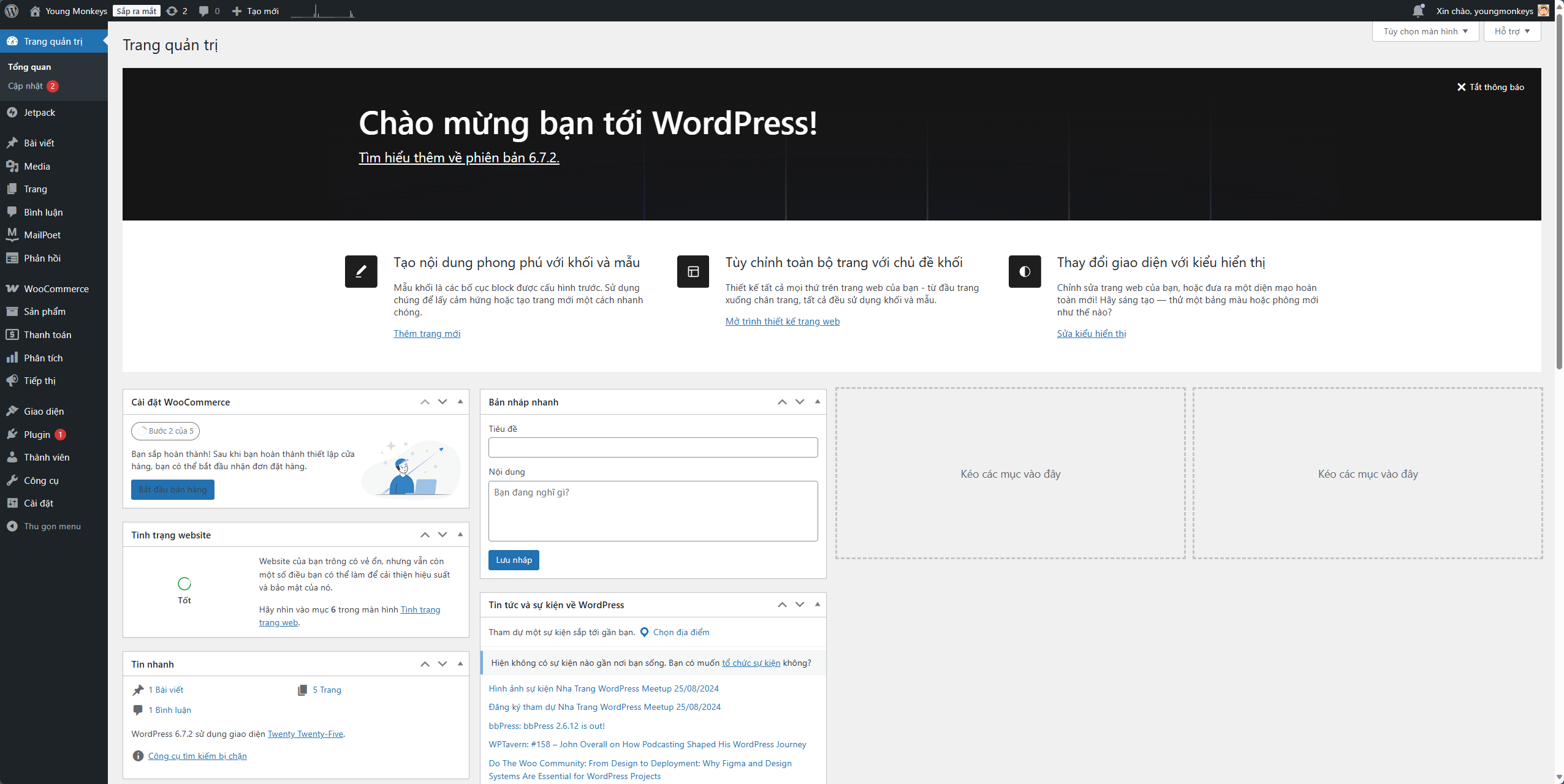This screenshot has height=784, width=1564.
Task: Toggle the Bản nháp nhanh panel
Action: click(x=818, y=402)
